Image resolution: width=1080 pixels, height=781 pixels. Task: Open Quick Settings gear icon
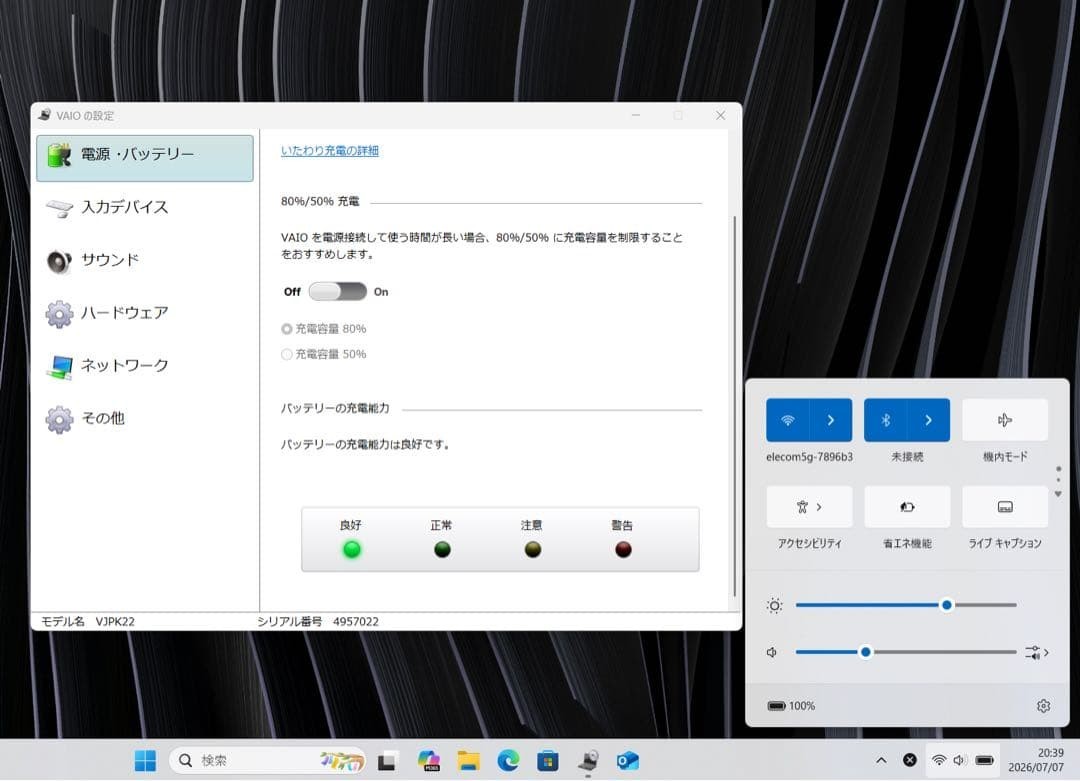point(1043,706)
